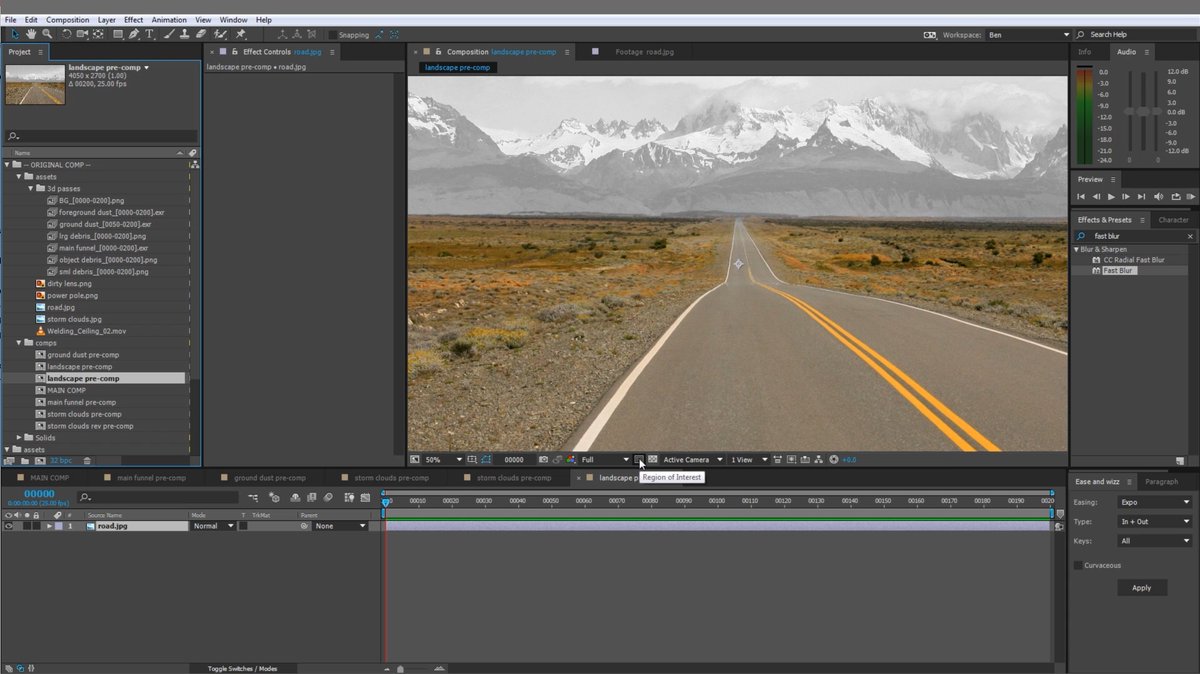Toggle the transparency grid in viewer
Viewport: 1200px width, 674px height.
[x=652, y=459]
